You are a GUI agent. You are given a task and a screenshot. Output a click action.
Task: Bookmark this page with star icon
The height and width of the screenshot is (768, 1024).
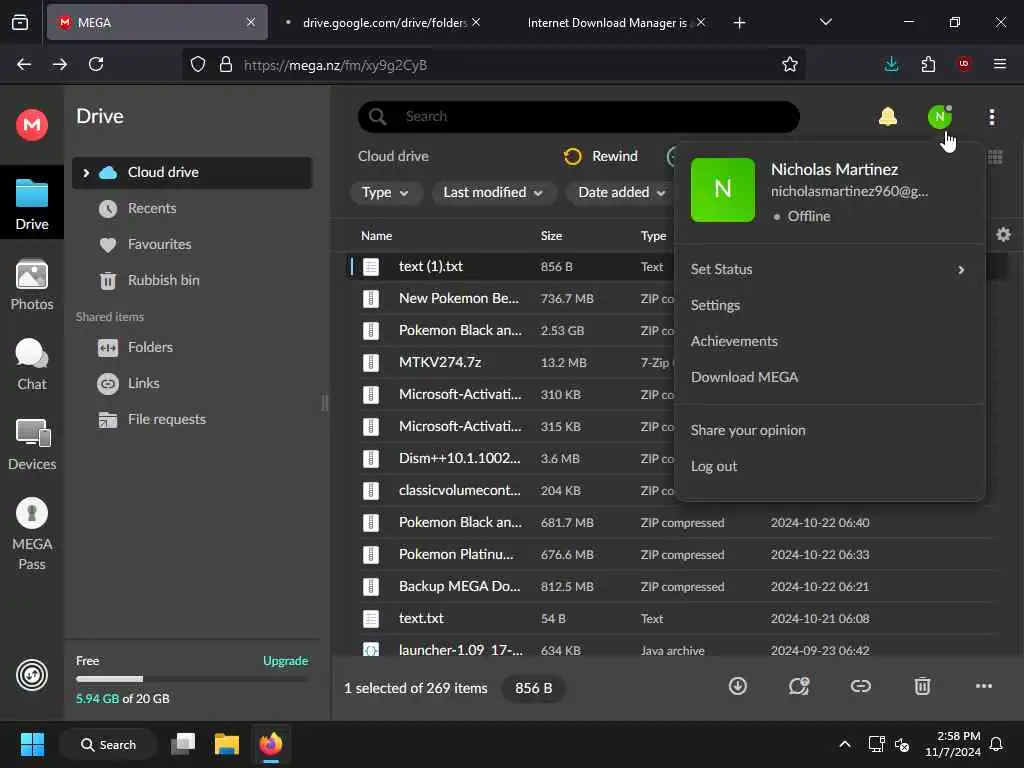pos(790,64)
